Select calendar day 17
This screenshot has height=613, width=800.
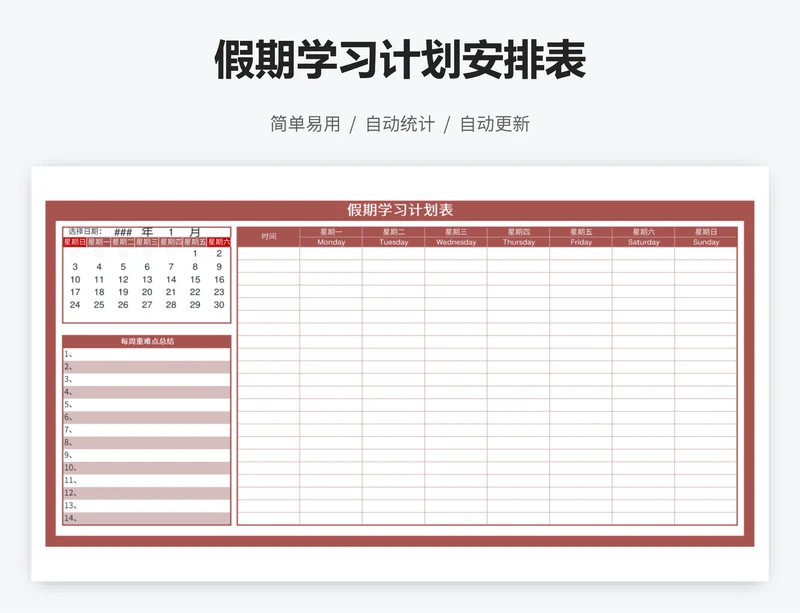75,292
